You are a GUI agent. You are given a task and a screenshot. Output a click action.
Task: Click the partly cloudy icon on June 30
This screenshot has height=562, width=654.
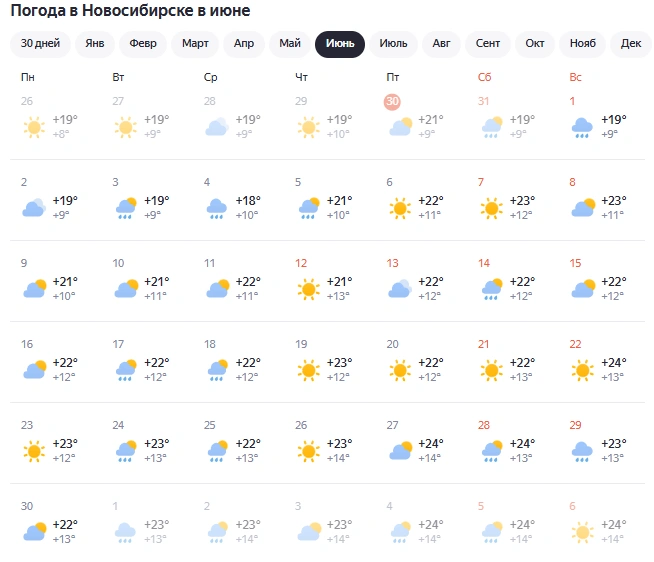[x=35, y=532]
